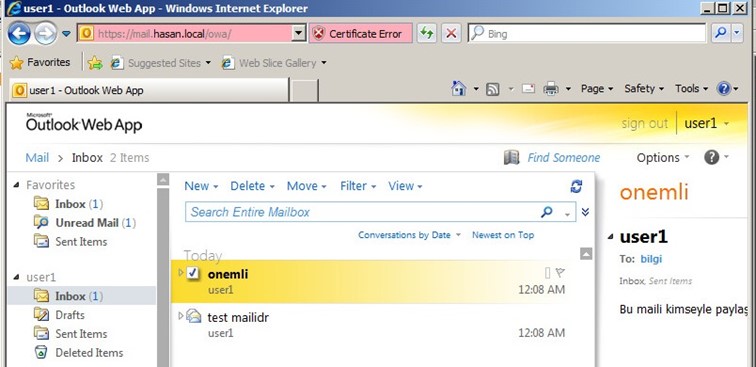Expand the test mailidr conversation

pos(181,316)
